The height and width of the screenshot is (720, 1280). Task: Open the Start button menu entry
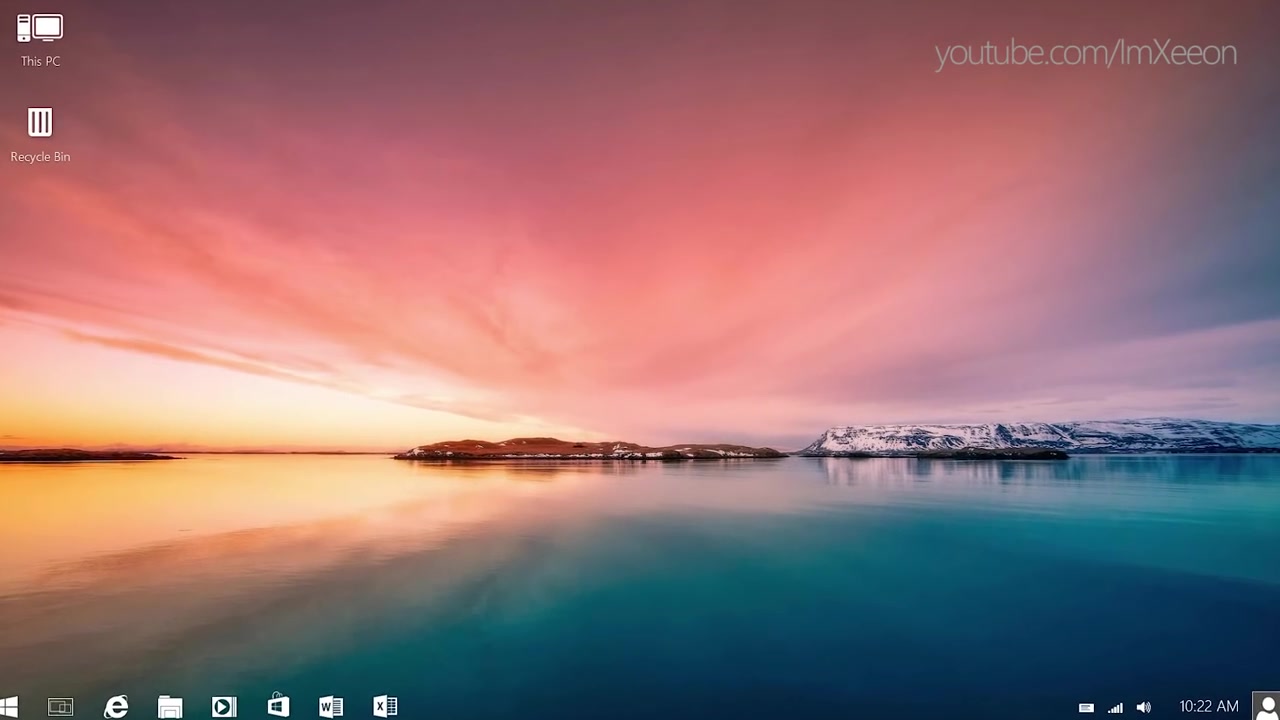tap(14, 706)
